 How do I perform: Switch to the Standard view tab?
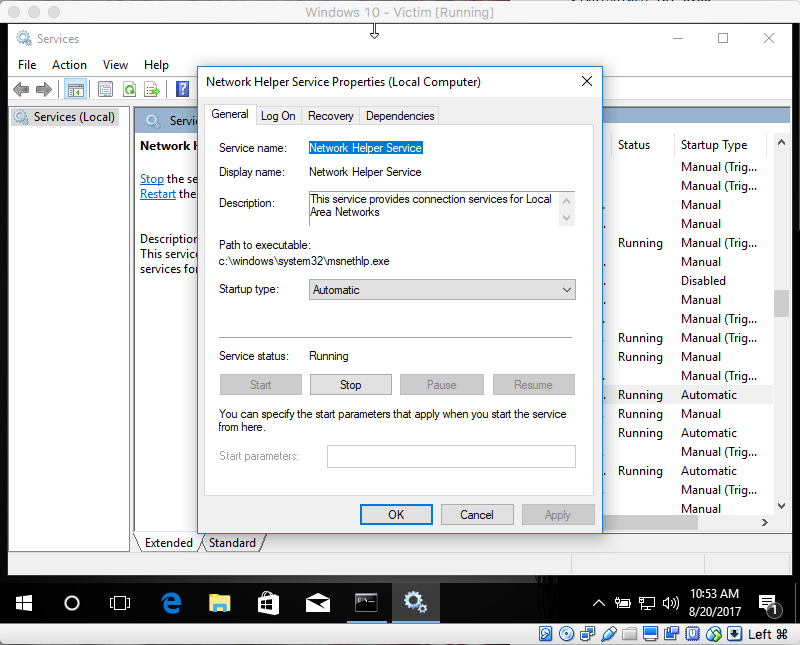232,542
